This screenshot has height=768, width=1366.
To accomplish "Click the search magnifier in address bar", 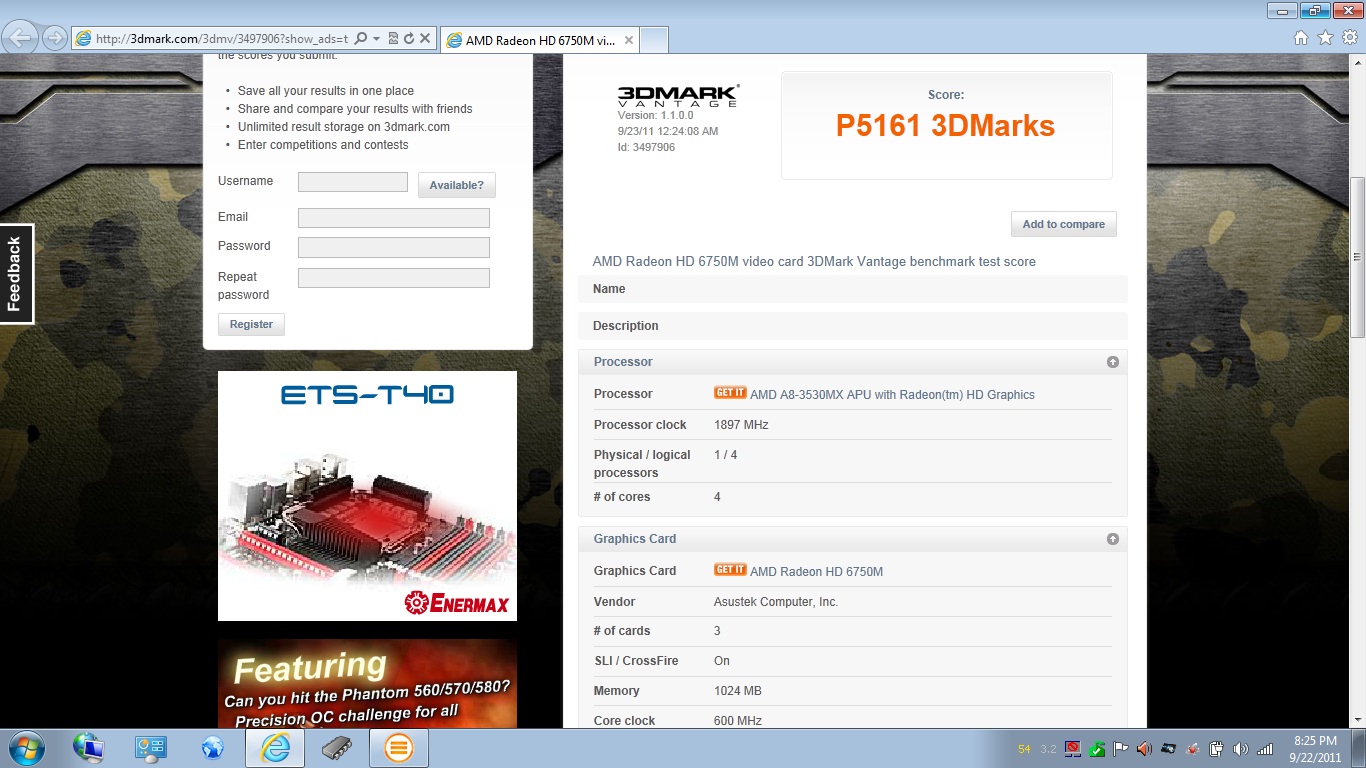I will point(361,38).
